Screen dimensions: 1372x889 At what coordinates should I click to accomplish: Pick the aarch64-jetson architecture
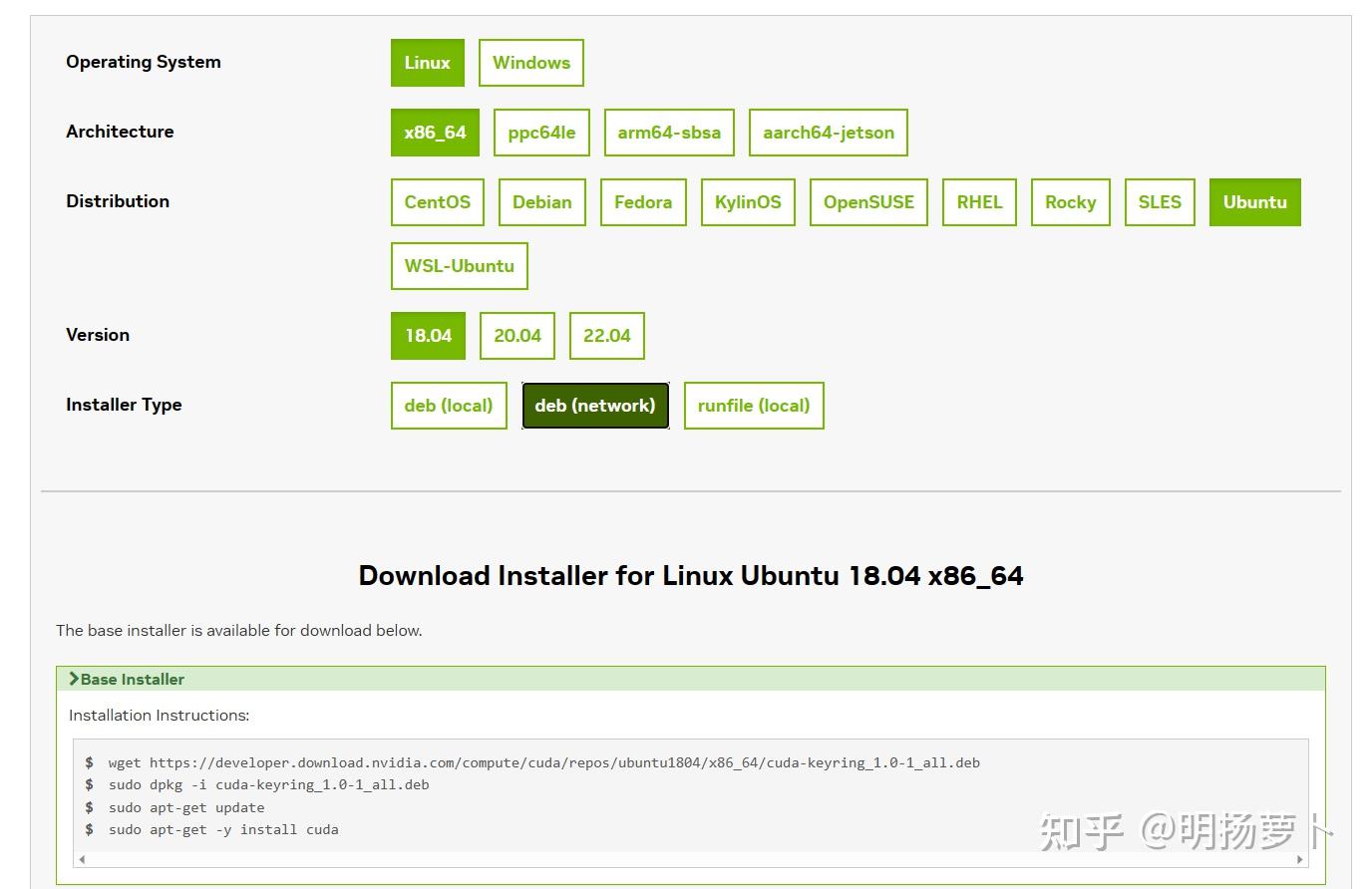point(828,132)
